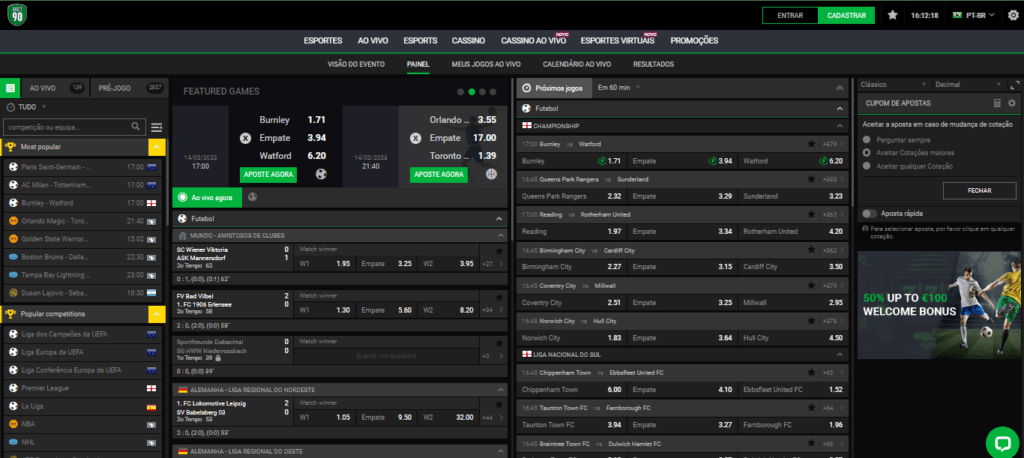This screenshot has height=458, width=1024.
Task: Collapse the Most popular section
Action: tap(156, 146)
